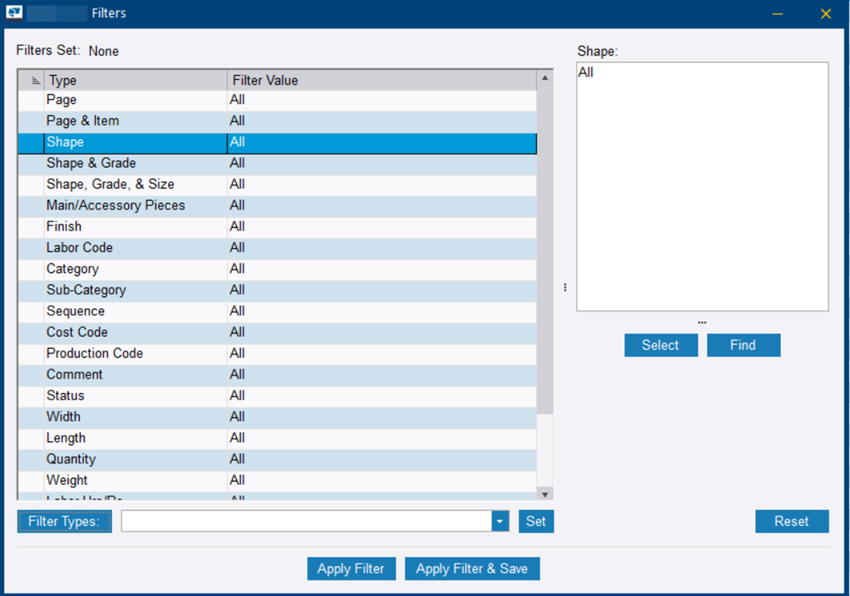Click Apply Filter & Save button
The image size is (850, 596).
coord(472,568)
